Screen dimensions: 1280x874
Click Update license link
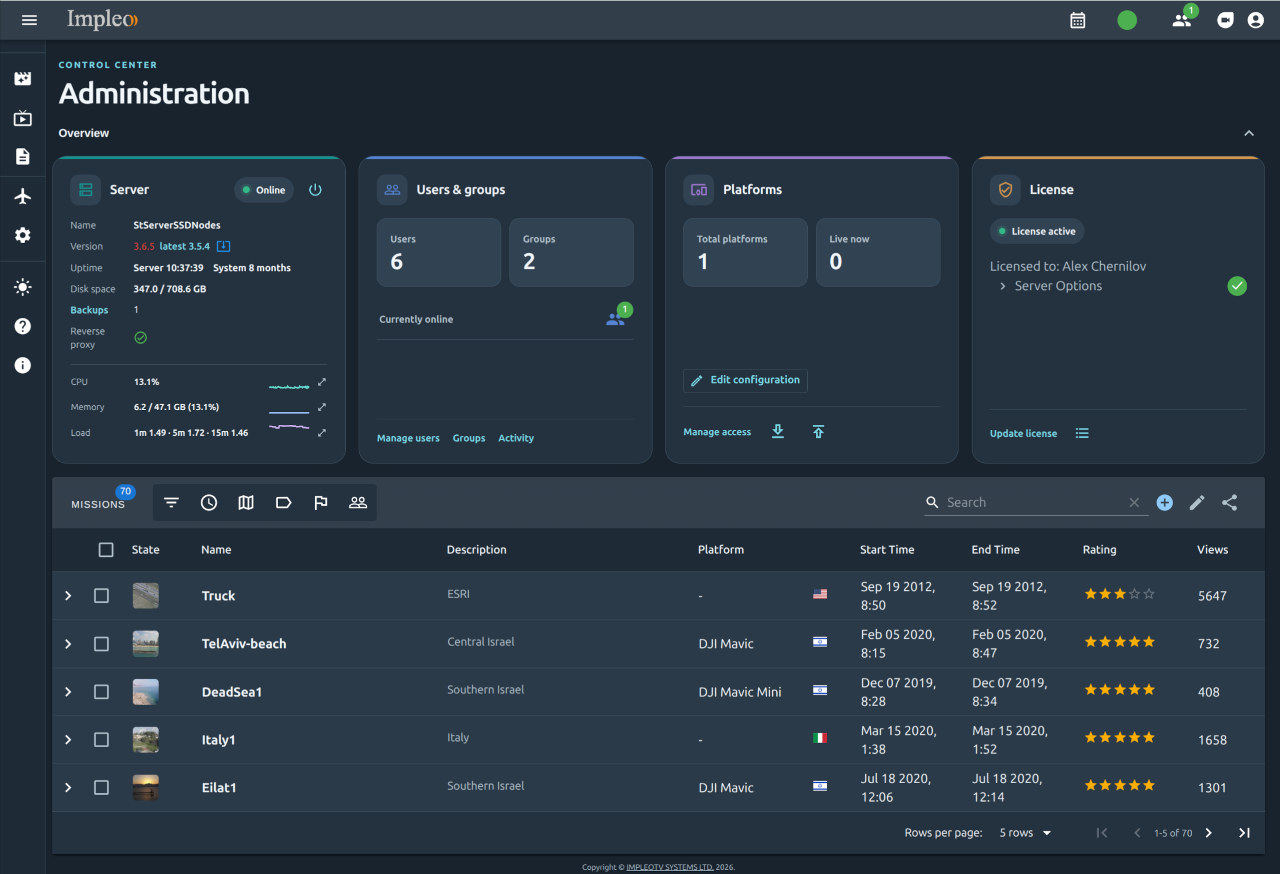point(1023,433)
